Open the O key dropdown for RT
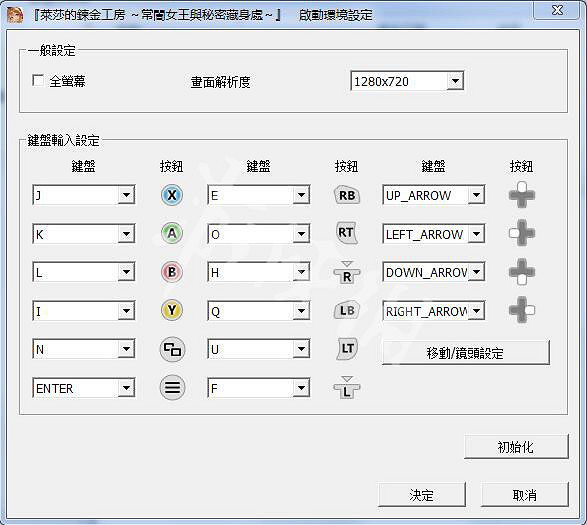The image size is (587, 525). click(x=258, y=234)
